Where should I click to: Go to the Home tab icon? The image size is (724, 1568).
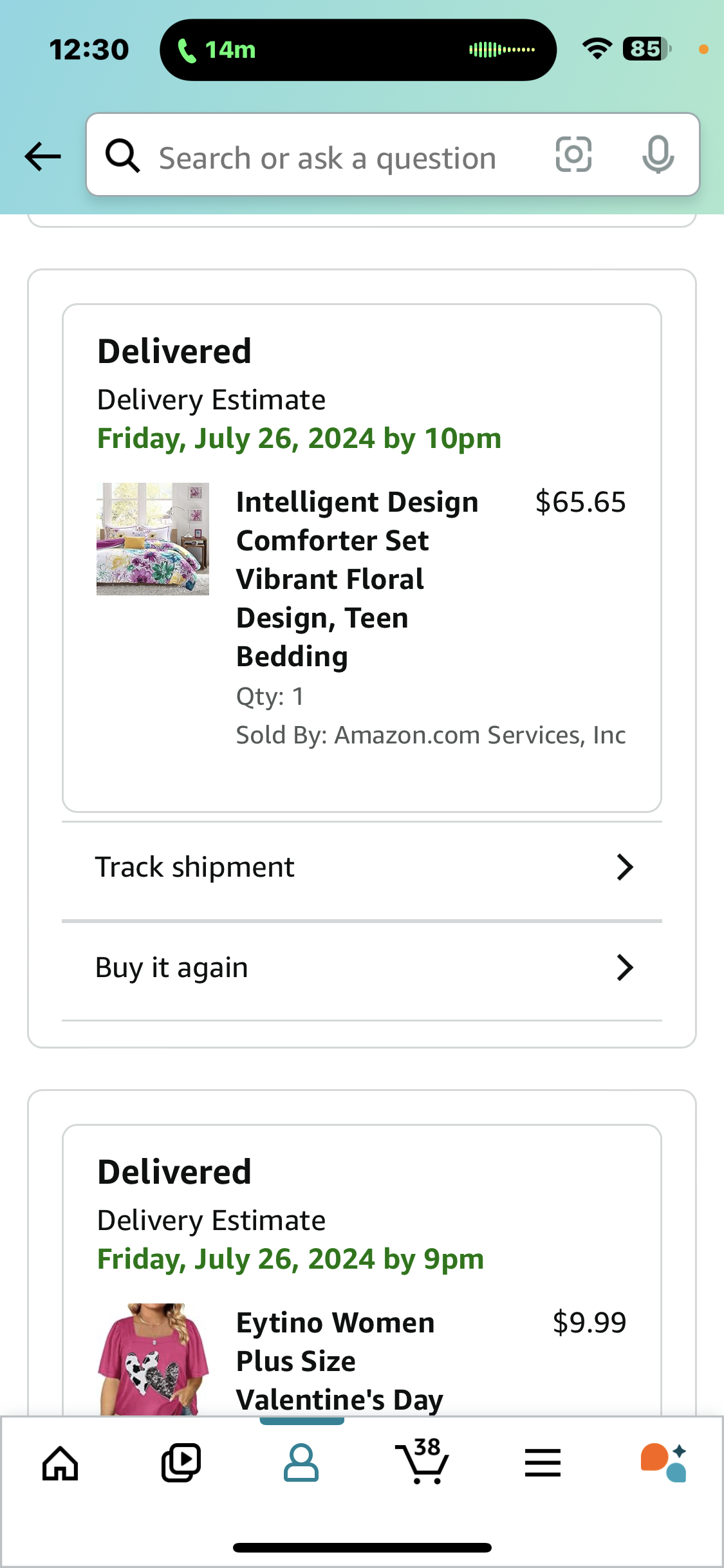tap(60, 1464)
